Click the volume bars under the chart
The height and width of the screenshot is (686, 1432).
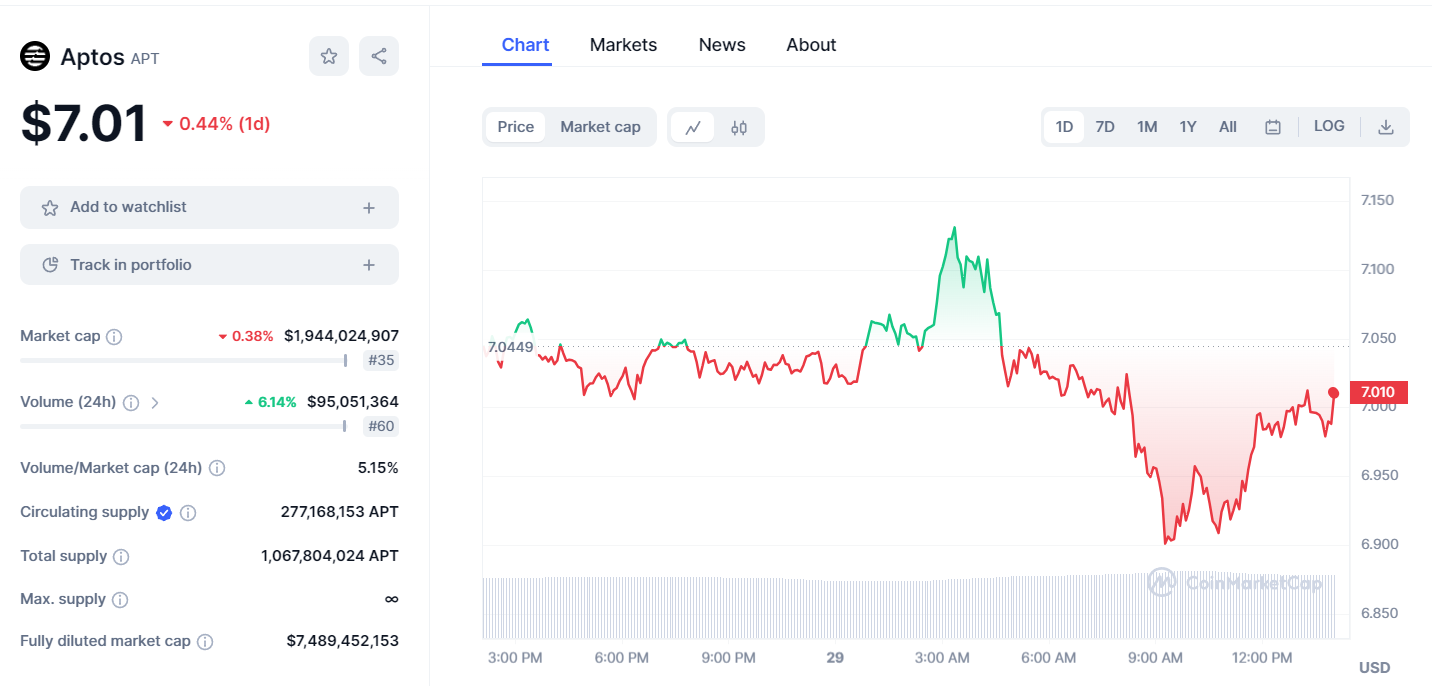coord(908,607)
